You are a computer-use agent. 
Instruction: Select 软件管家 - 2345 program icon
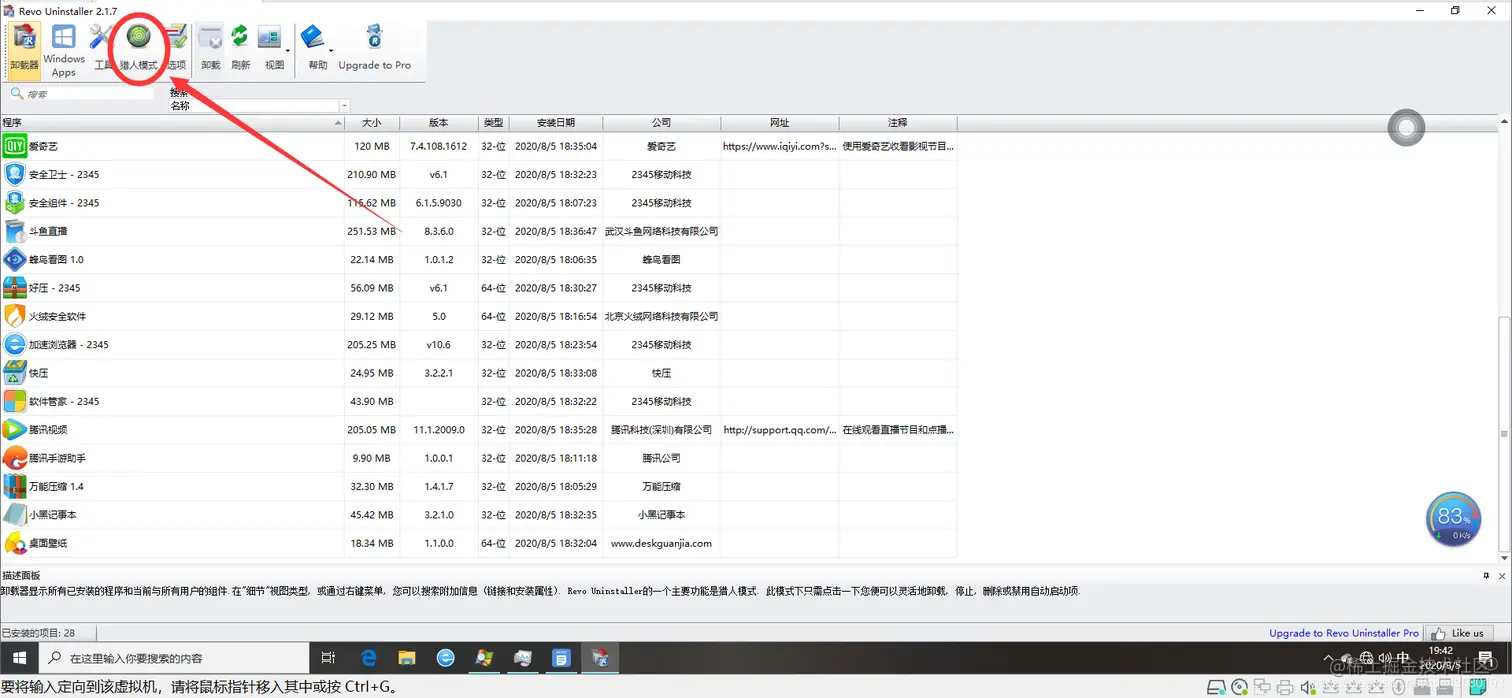pos(14,401)
